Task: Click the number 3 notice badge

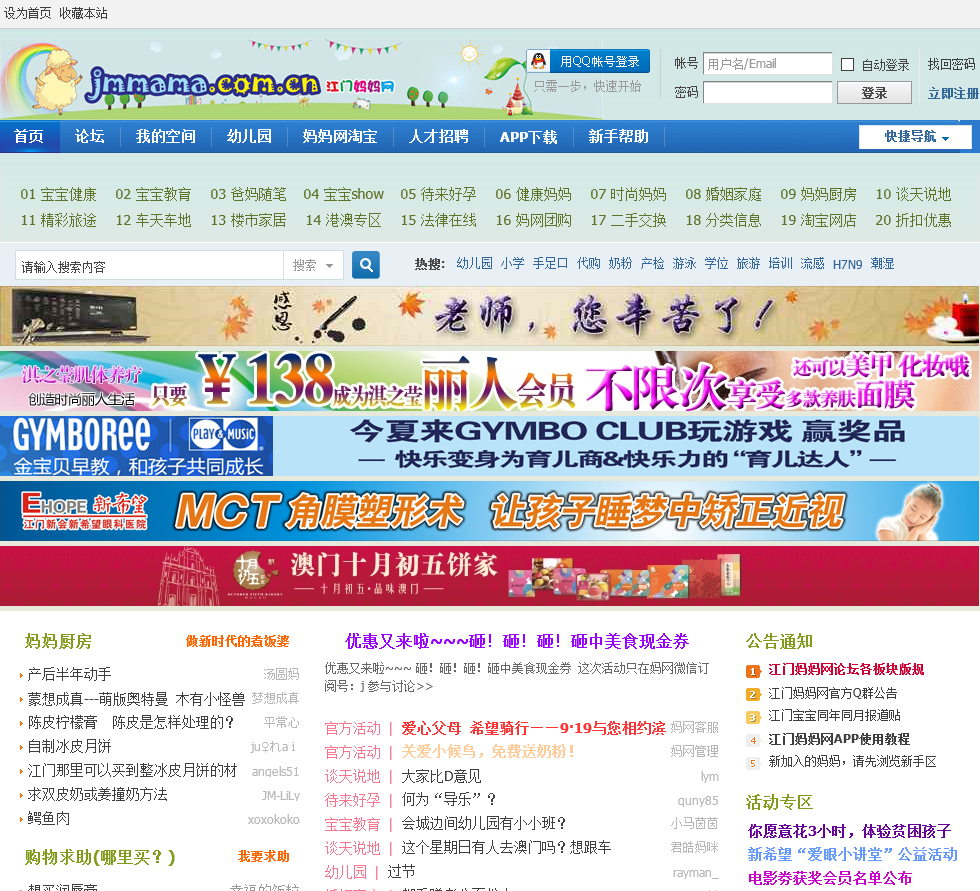Action: (x=752, y=717)
